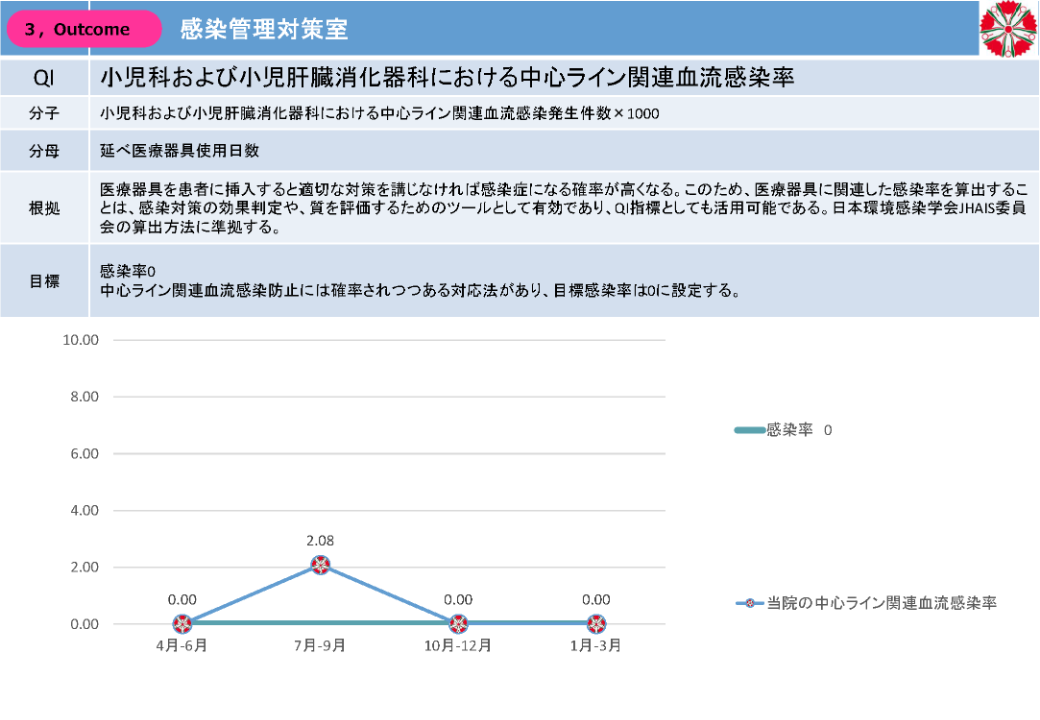The image size is (1040, 720).
Task: Select the 根拠 row label cell
Action: click(44, 208)
